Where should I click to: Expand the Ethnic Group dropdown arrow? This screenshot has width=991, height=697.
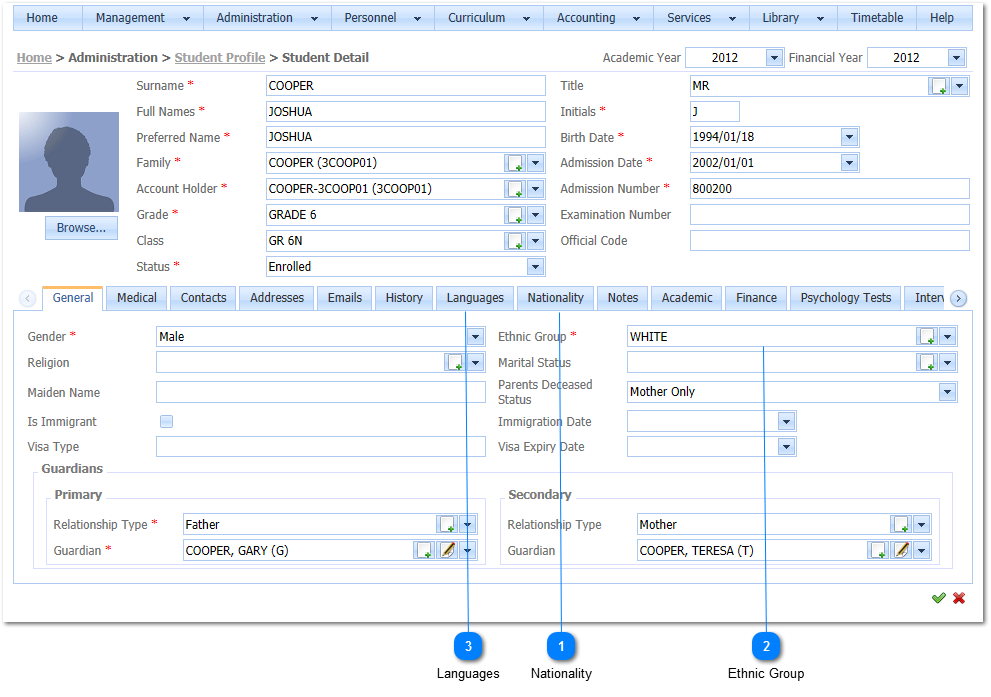[947, 337]
